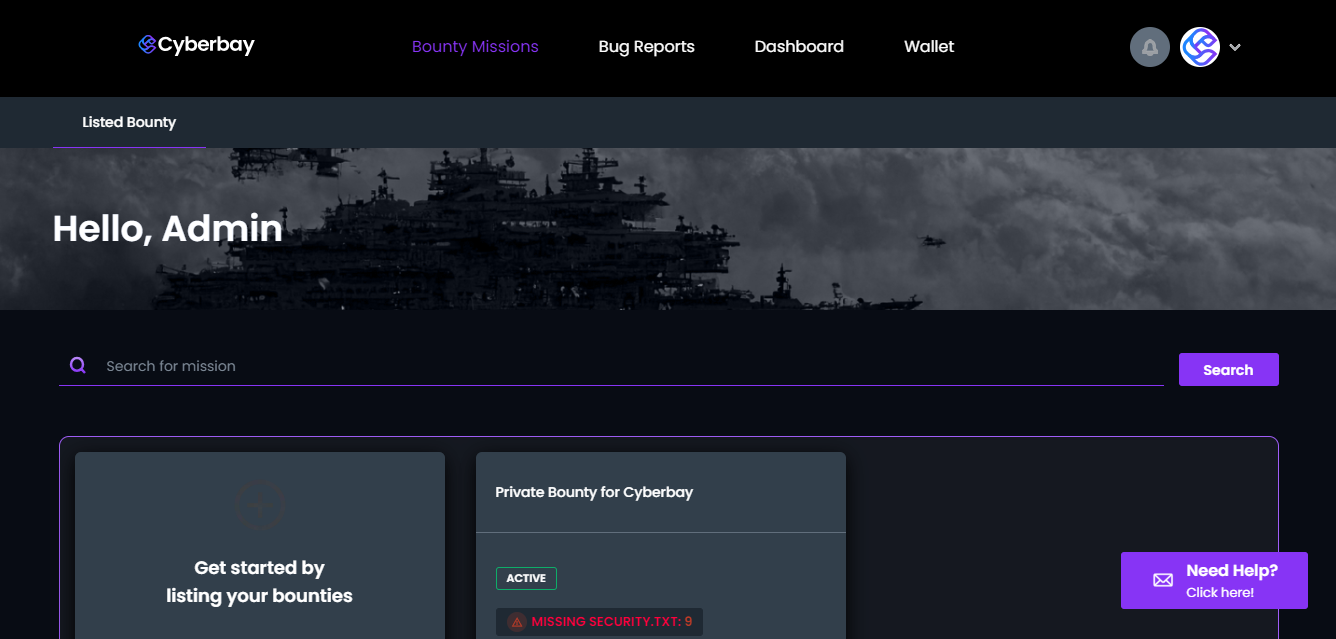The width and height of the screenshot is (1336, 639).
Task: Open the Dashboard page
Action: pos(799,47)
